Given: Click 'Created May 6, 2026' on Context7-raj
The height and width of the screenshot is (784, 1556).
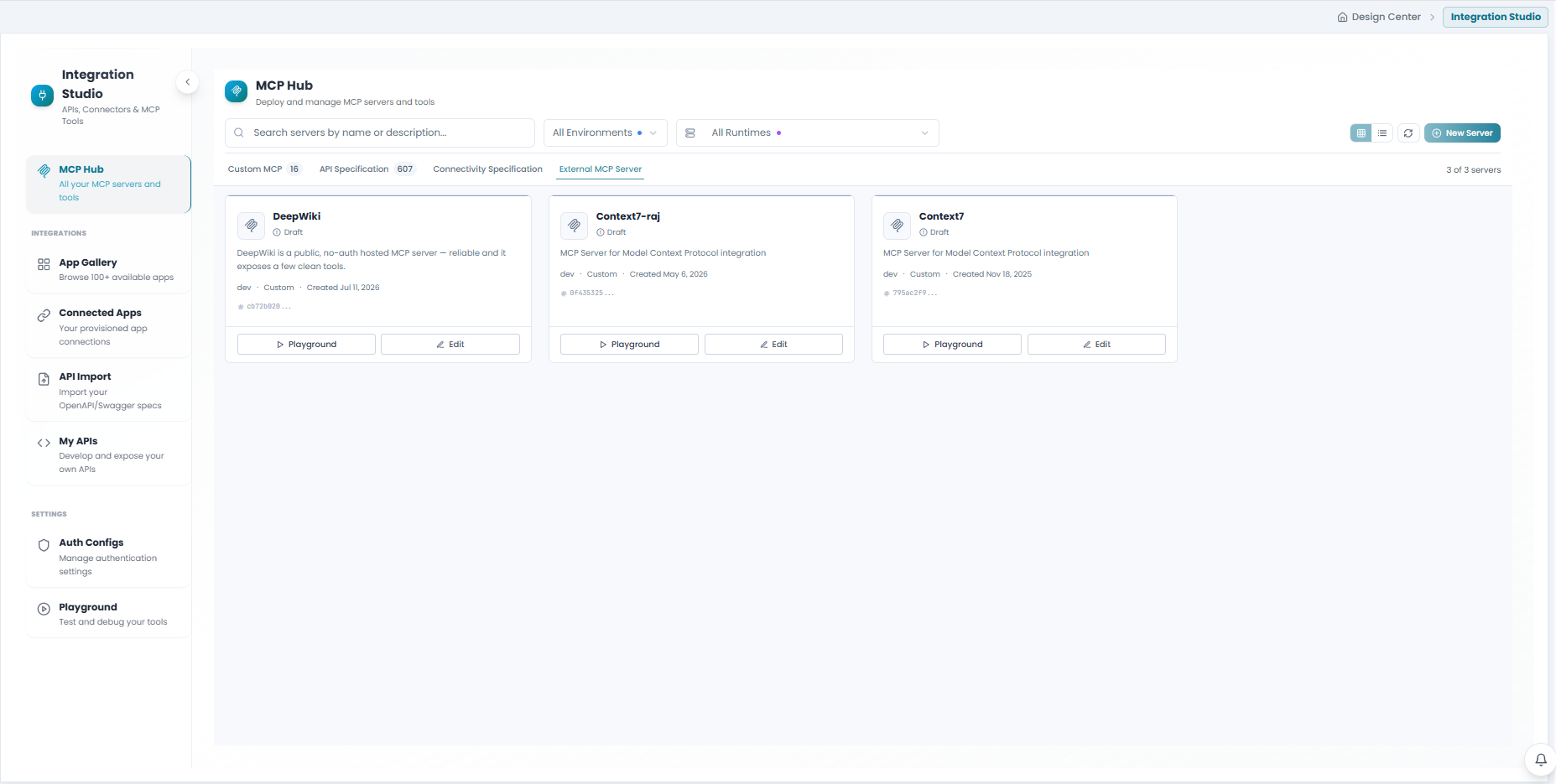Looking at the screenshot, I should click(669, 274).
